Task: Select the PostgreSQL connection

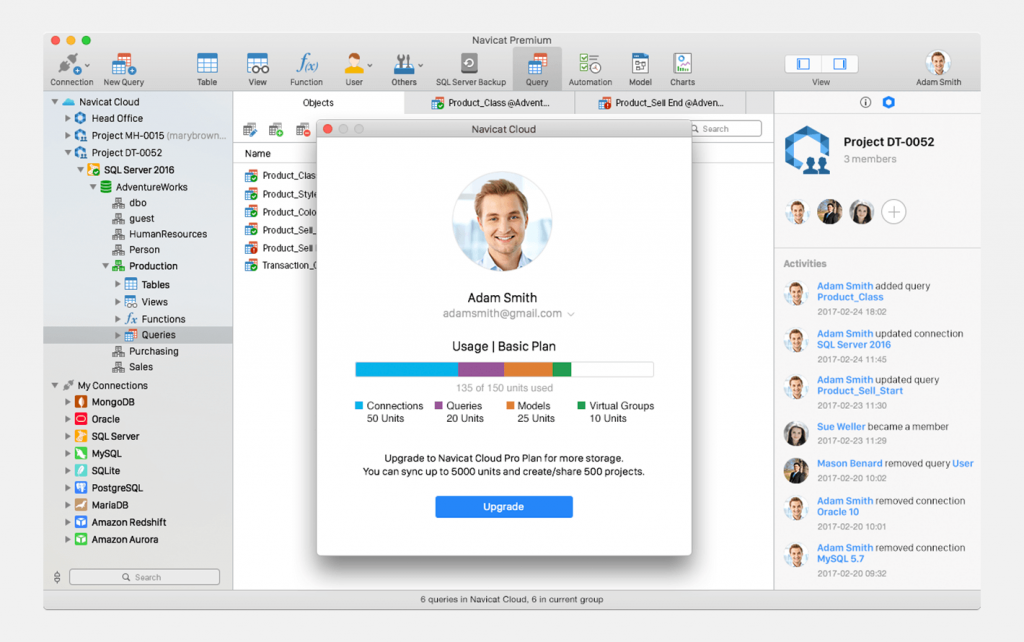Action: tap(117, 487)
